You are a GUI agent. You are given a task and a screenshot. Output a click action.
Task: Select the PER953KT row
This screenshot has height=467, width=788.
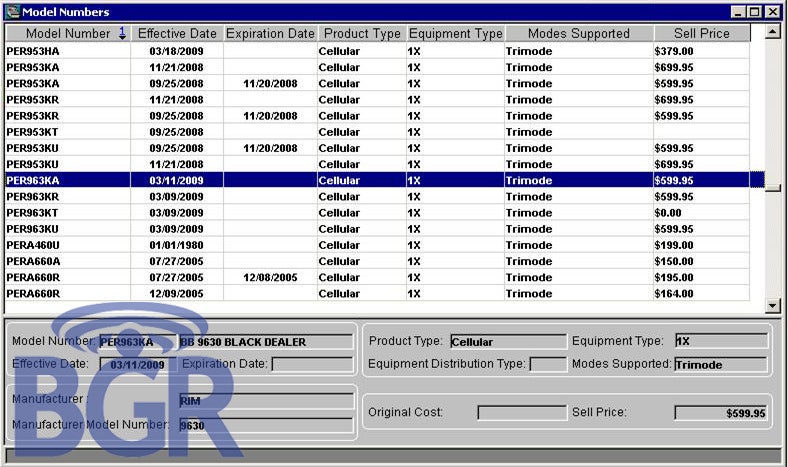point(377,132)
